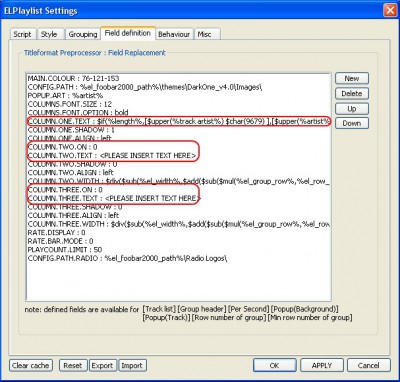Select the COLUMN.TWO.TEXT field line

click(x=112, y=156)
